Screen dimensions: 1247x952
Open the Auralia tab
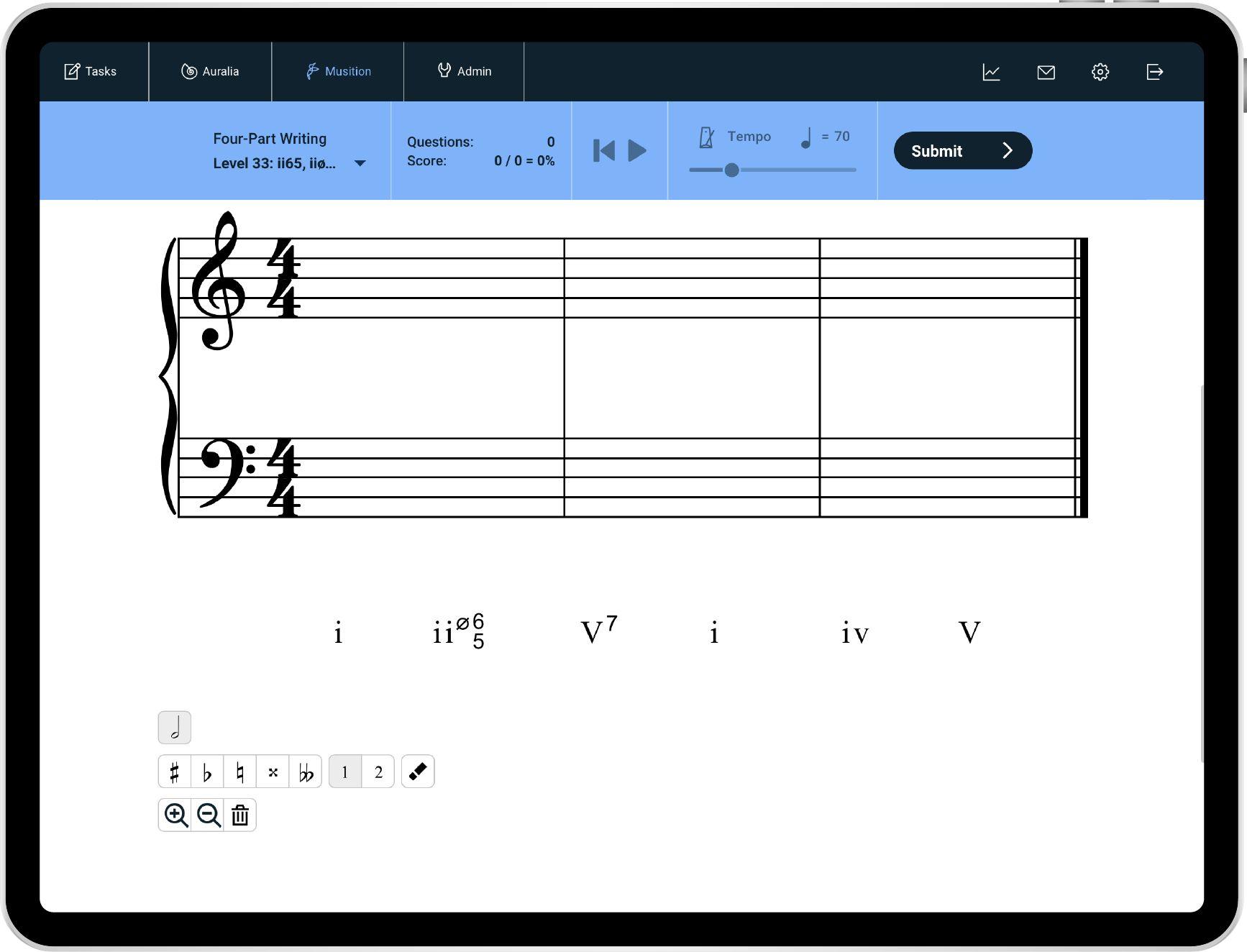coord(210,71)
